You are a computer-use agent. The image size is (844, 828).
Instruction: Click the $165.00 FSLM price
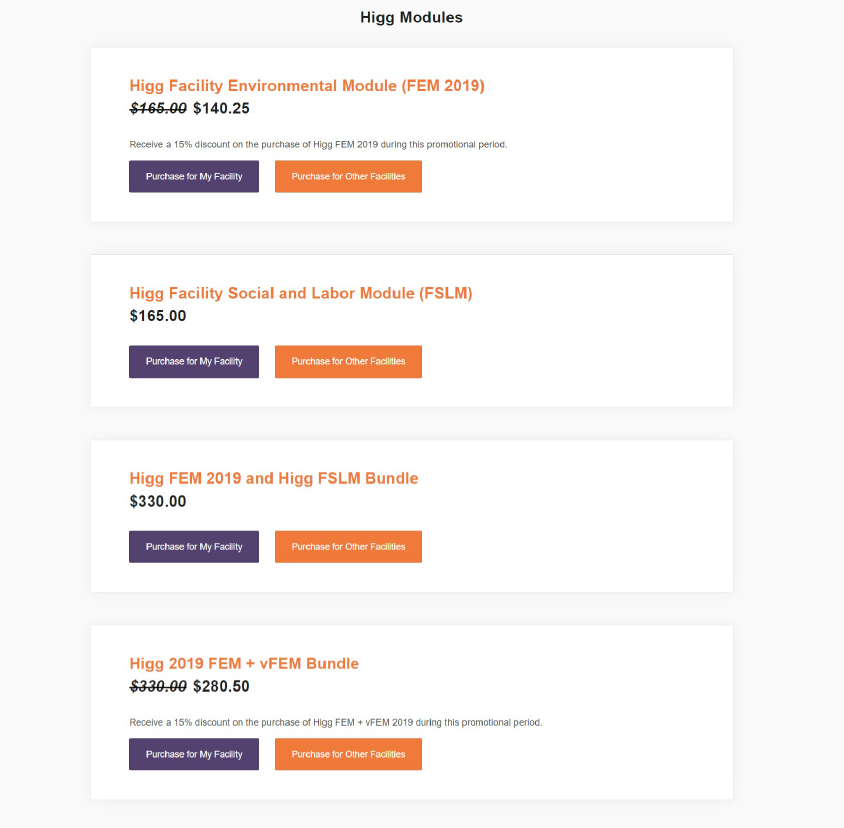click(158, 316)
